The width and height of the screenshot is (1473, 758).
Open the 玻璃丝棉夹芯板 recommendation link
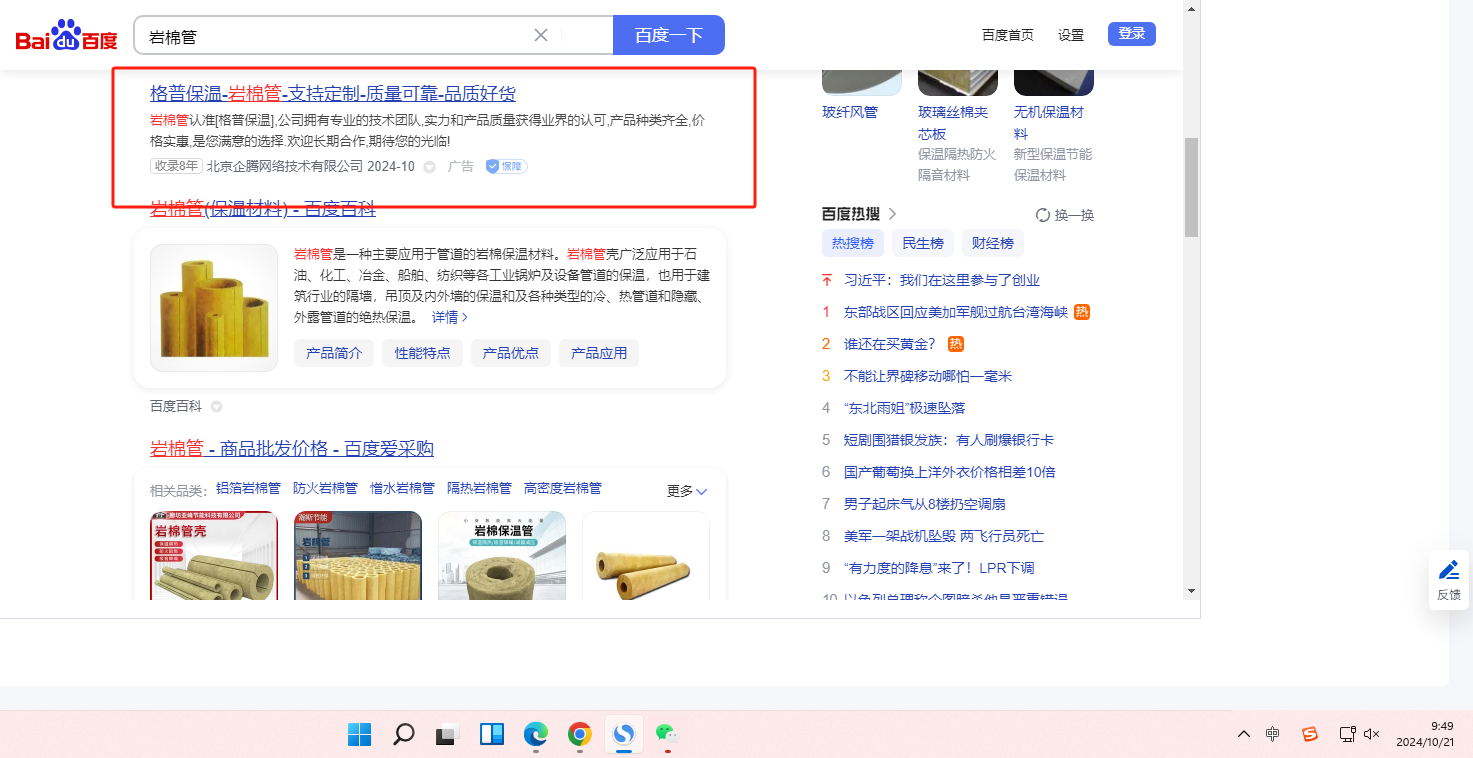pos(953,123)
